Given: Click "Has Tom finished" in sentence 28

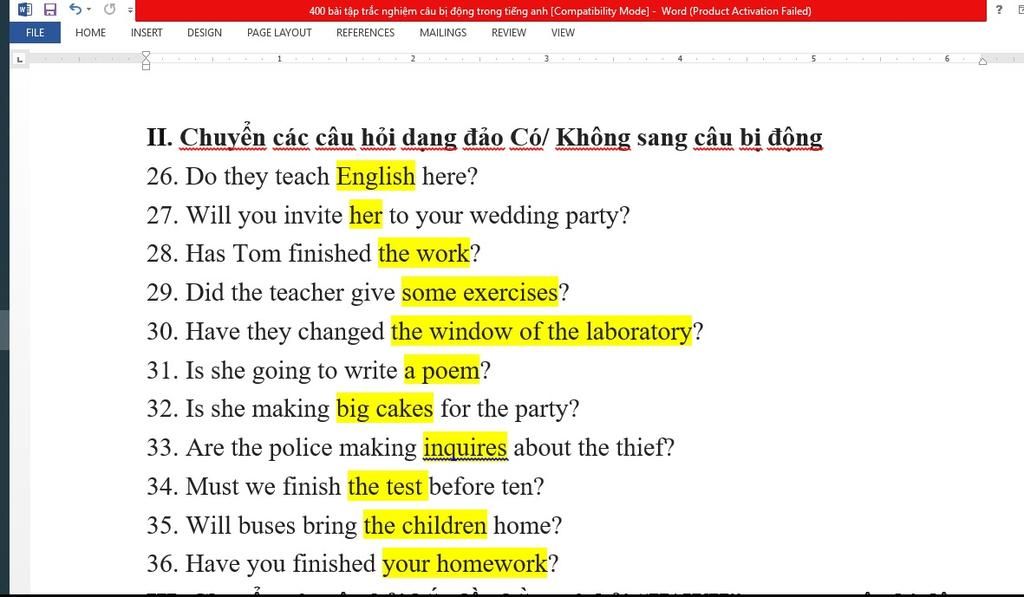Looking at the screenshot, I should coord(279,253).
